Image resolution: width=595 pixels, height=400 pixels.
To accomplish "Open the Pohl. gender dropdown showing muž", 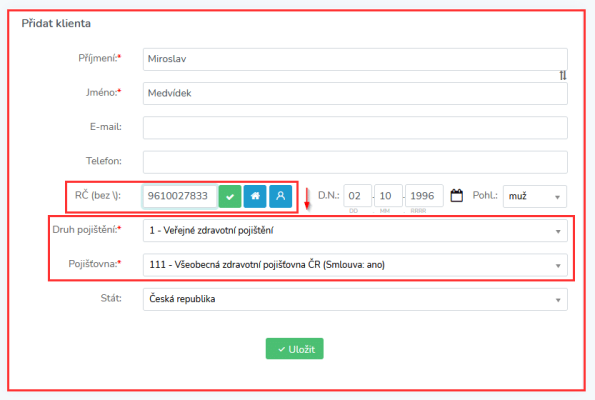I will [535, 196].
